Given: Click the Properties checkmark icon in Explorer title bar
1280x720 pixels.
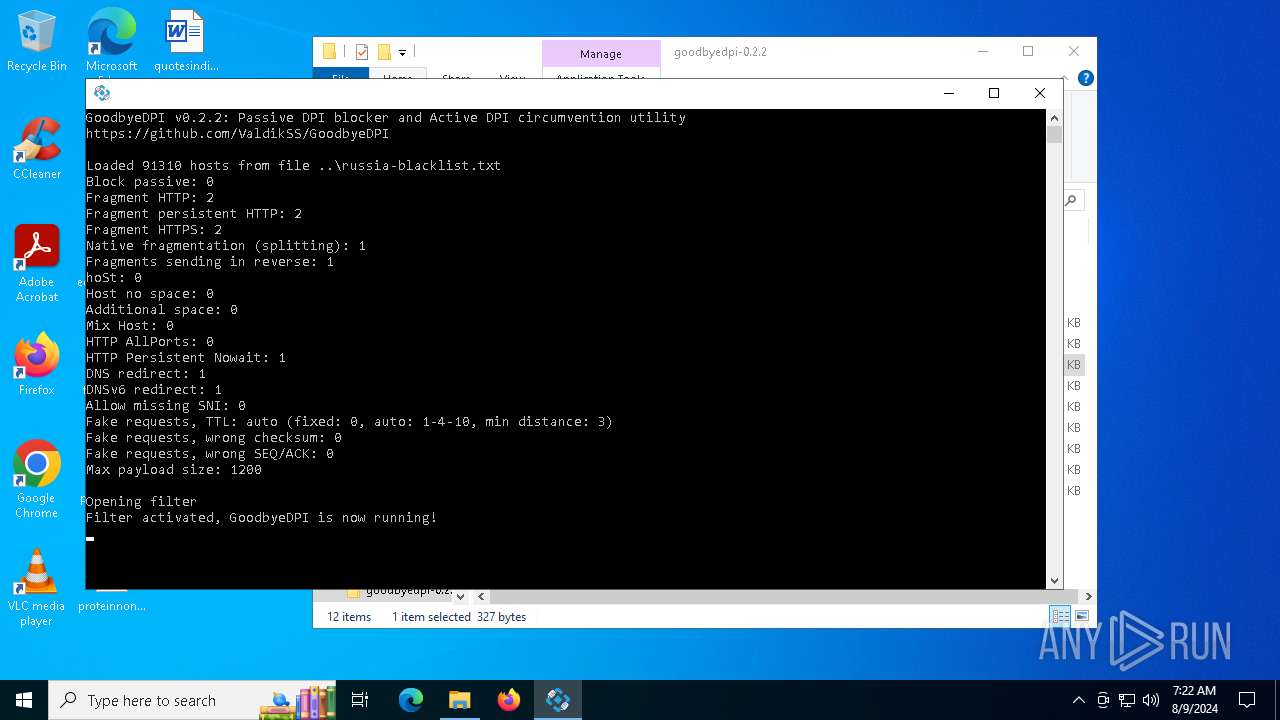Looking at the screenshot, I should 362,52.
